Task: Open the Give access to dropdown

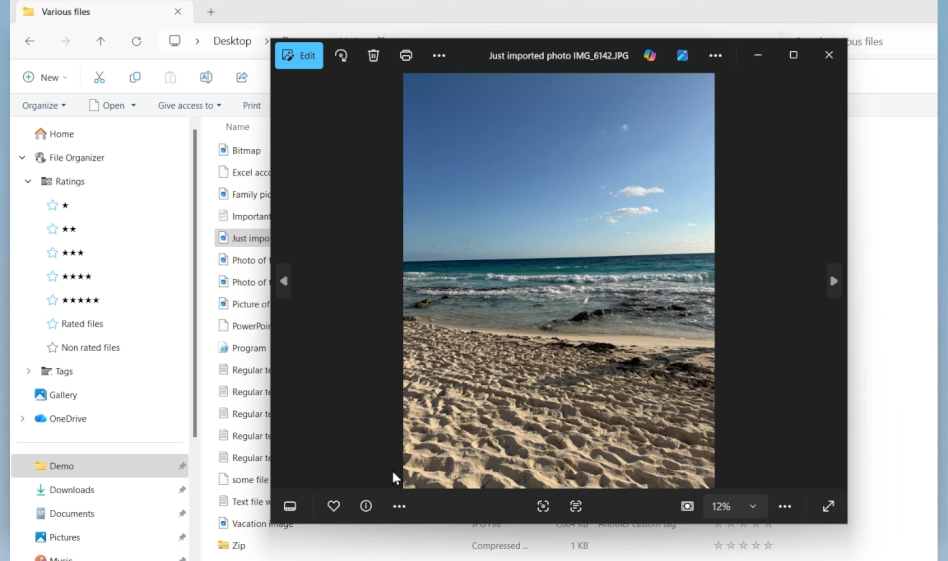Action: [x=189, y=105]
